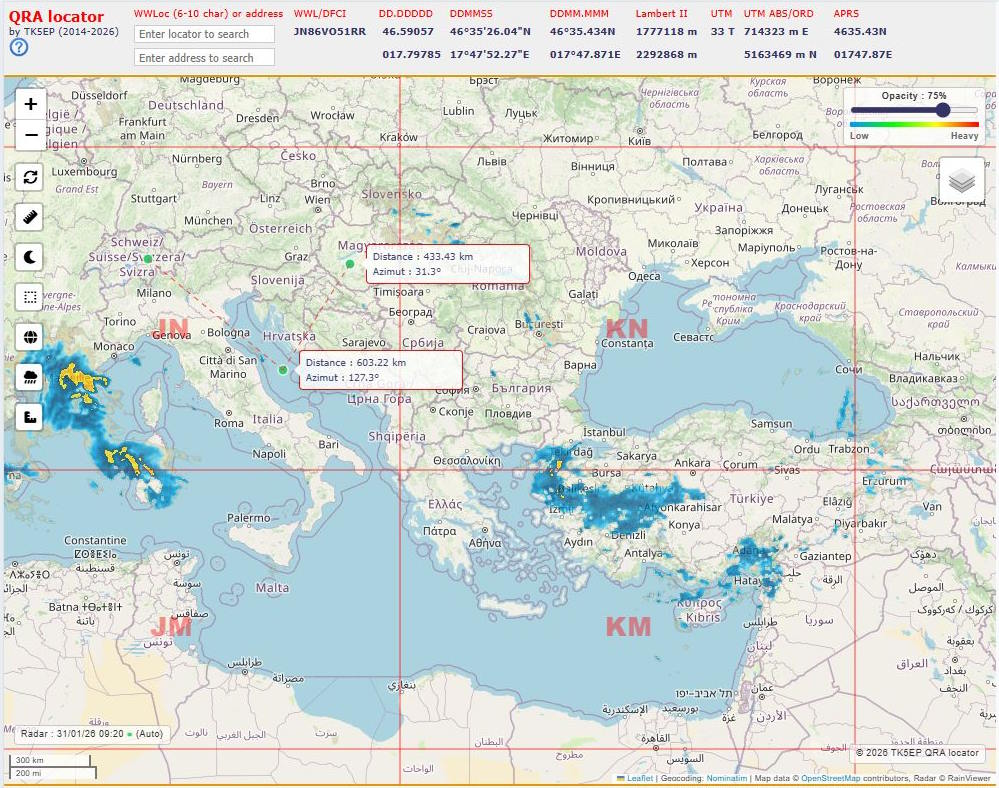
Task: Click the green marker in Hungary
Action: coord(350,264)
